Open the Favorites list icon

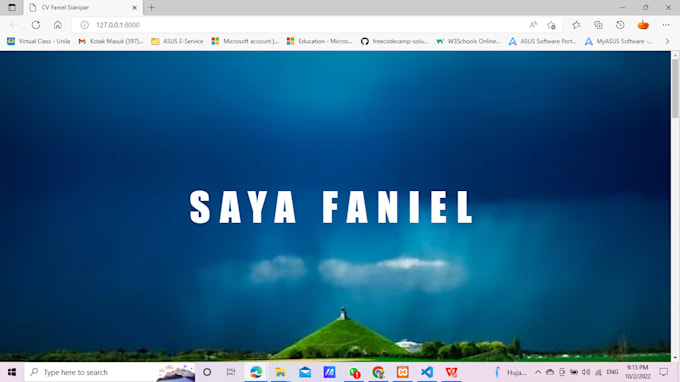576,25
